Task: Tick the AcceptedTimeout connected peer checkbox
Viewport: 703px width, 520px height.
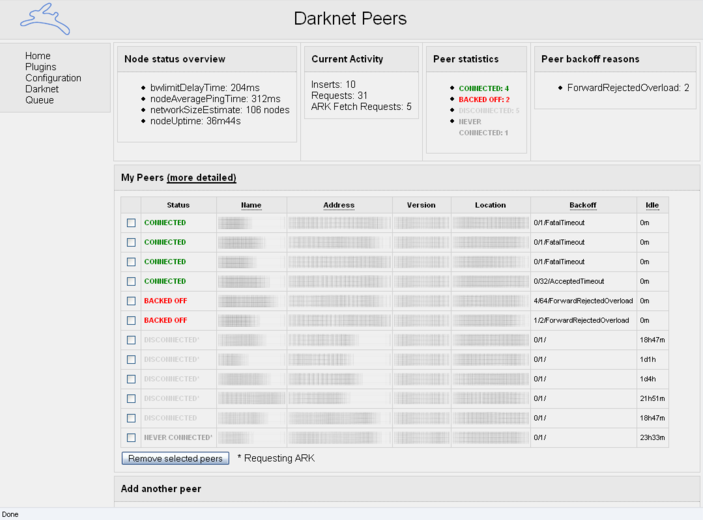Action: (x=131, y=281)
